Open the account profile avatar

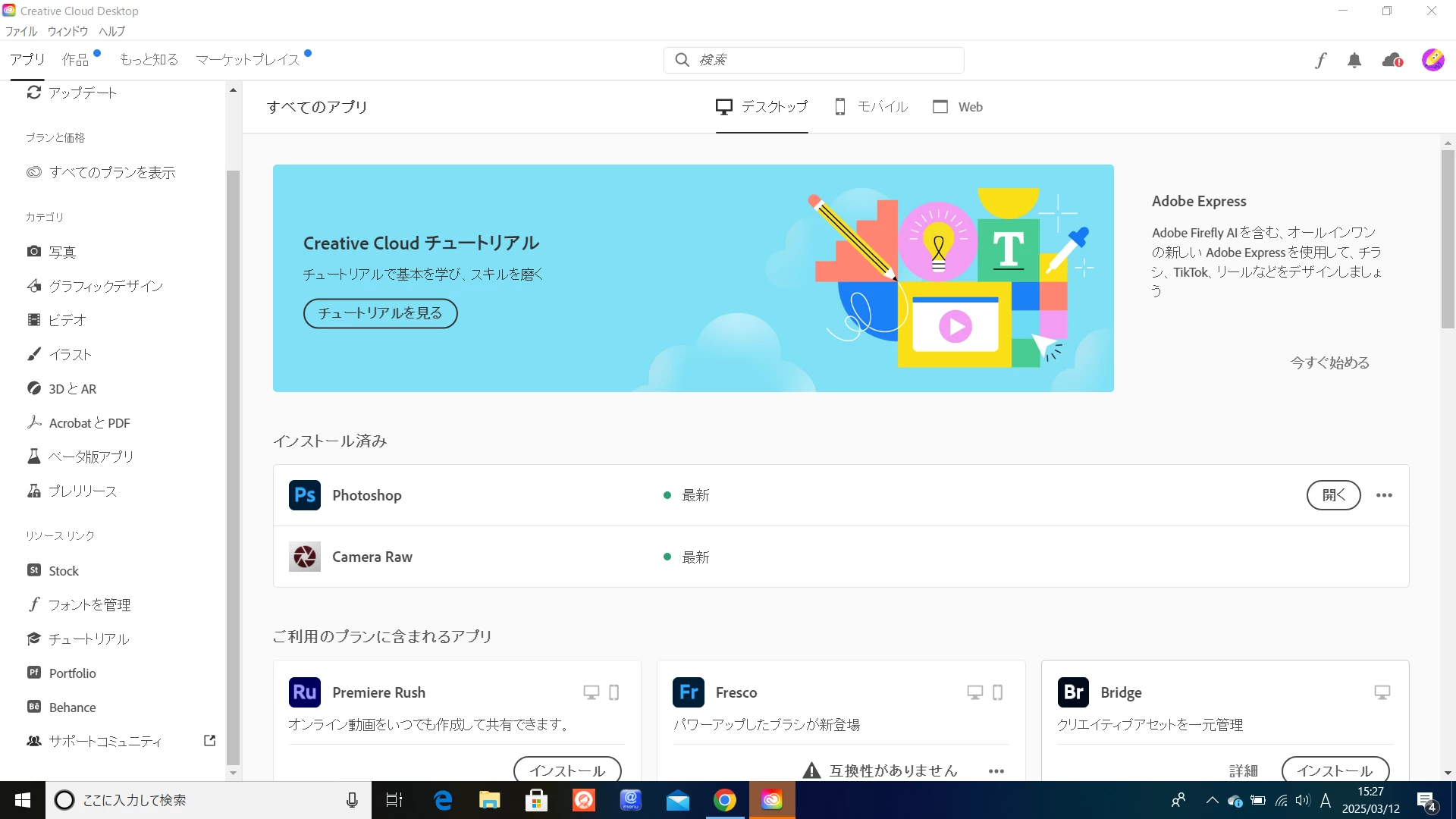click(x=1432, y=60)
